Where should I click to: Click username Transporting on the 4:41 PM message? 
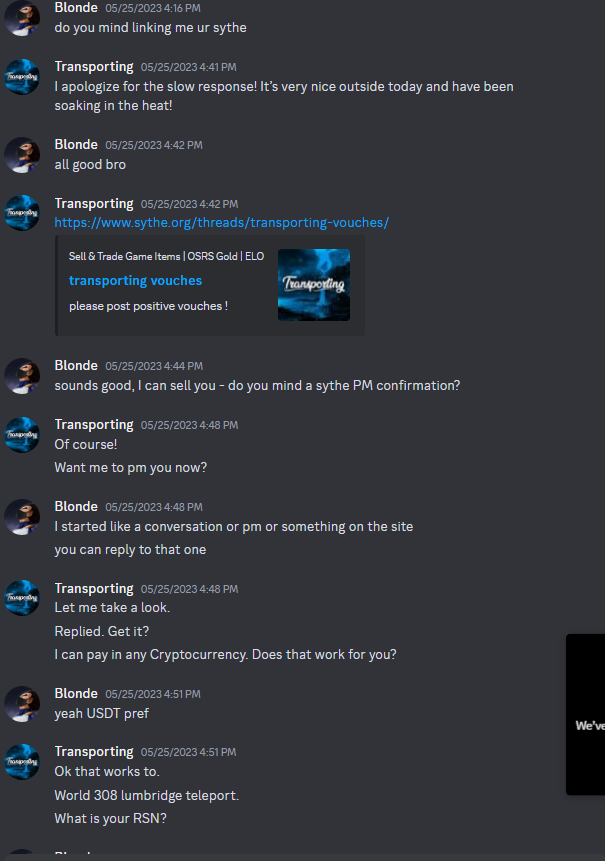point(94,66)
